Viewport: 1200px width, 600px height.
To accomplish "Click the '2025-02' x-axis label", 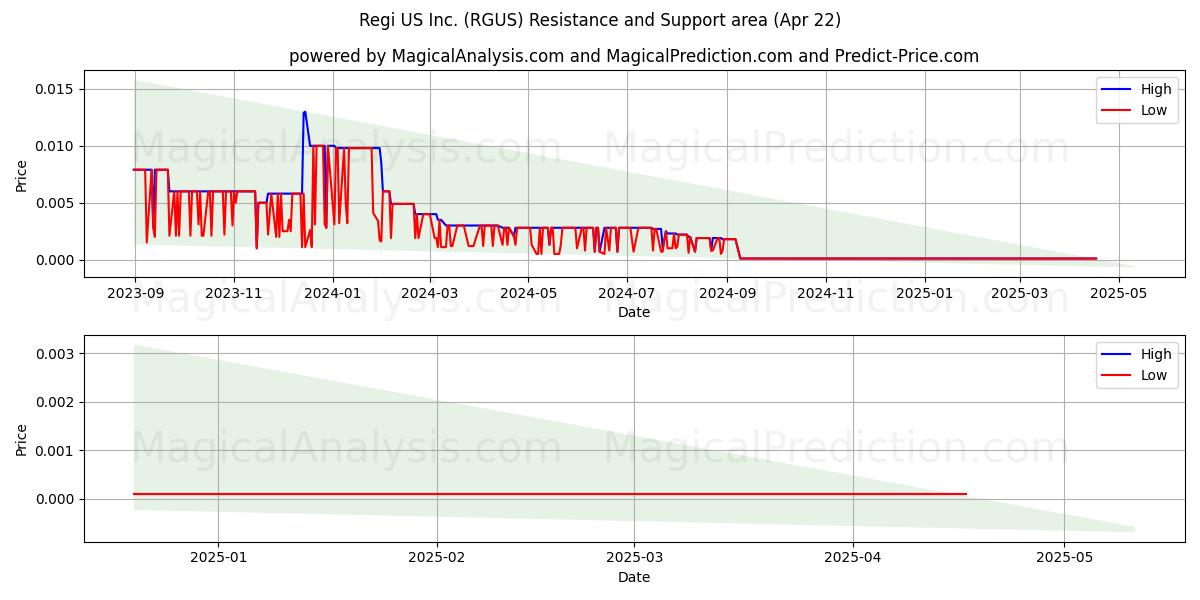I will pos(437,559).
